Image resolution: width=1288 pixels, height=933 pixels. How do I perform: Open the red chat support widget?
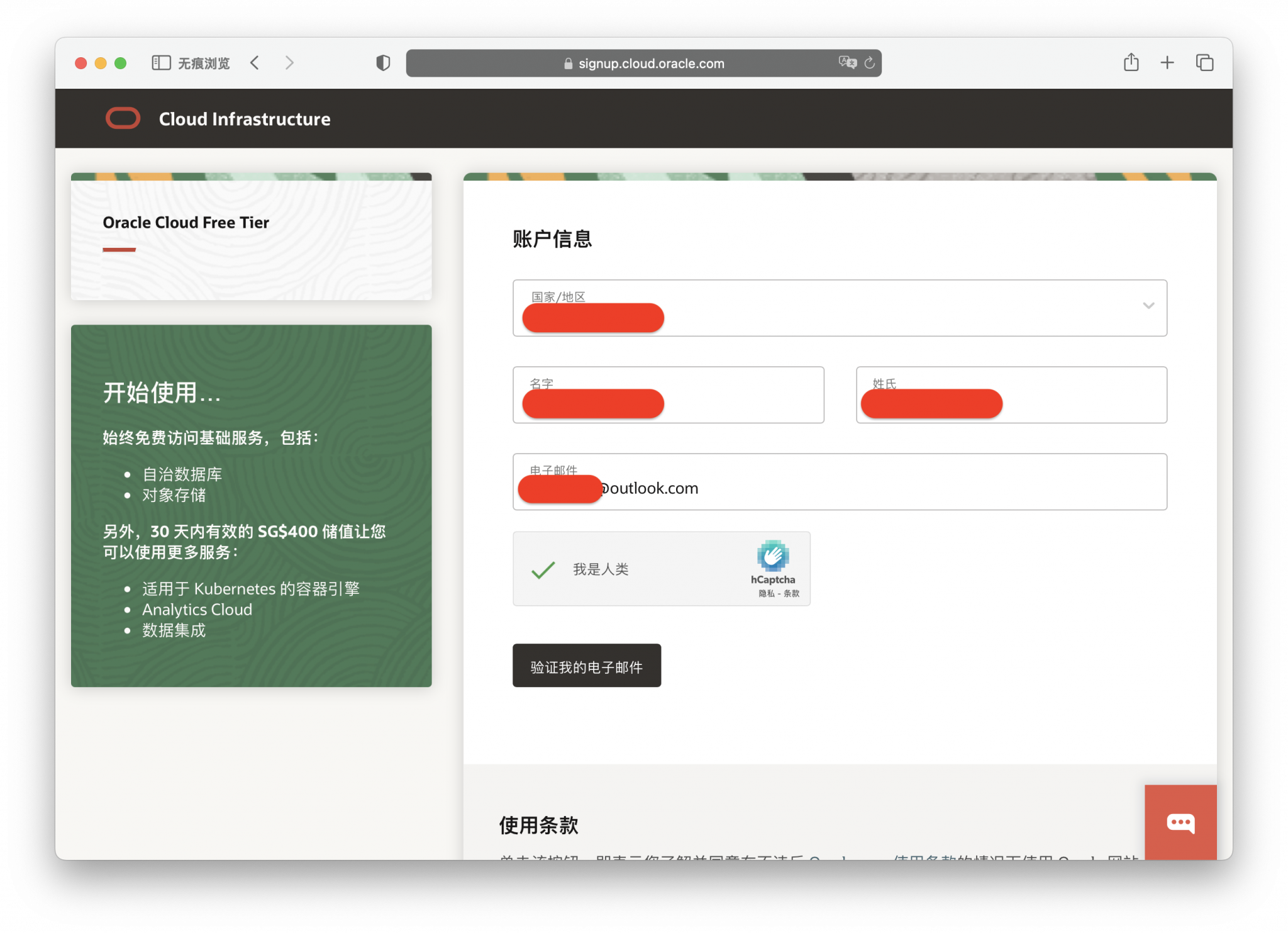[1180, 822]
